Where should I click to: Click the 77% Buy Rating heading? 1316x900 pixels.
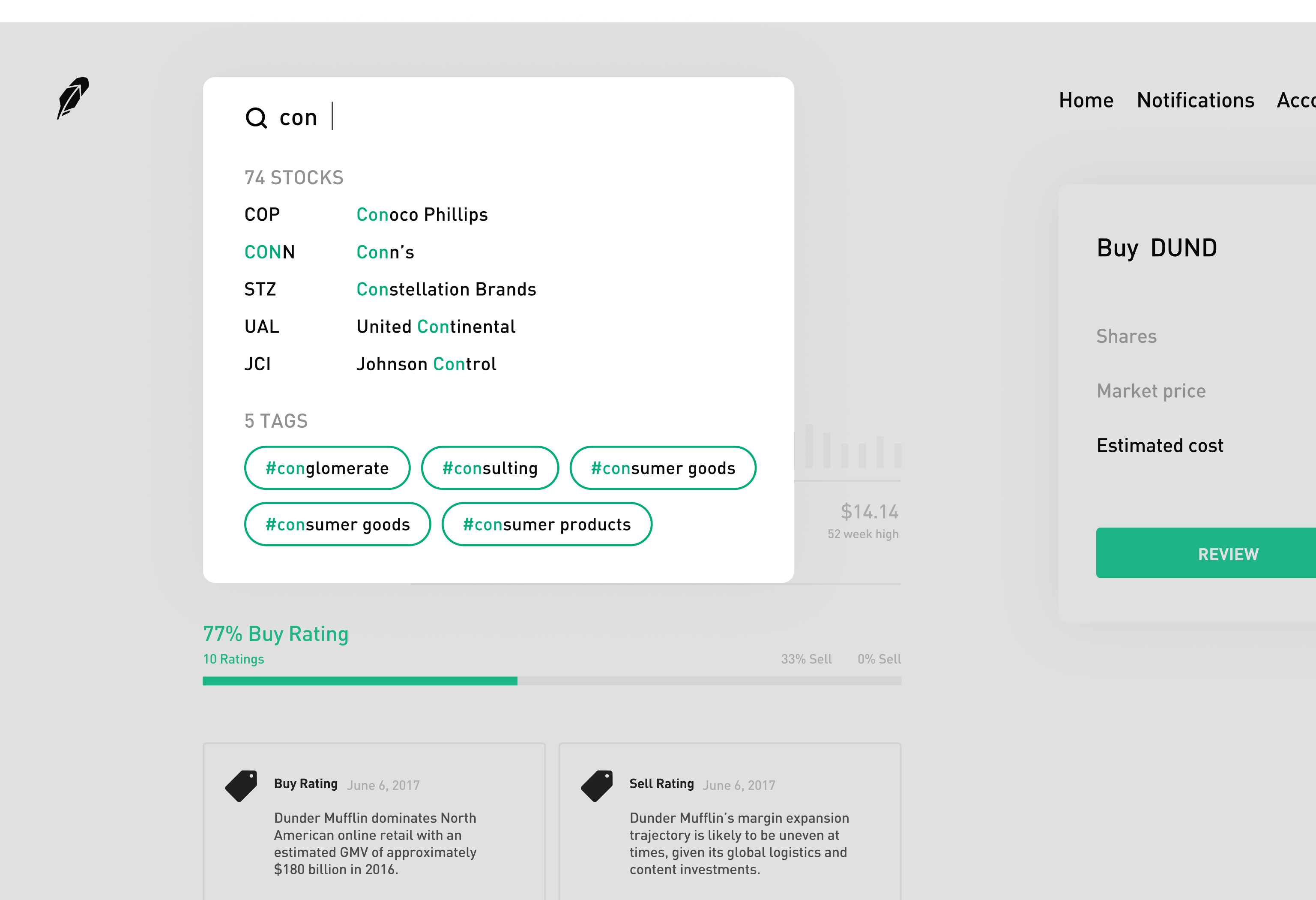tap(276, 634)
